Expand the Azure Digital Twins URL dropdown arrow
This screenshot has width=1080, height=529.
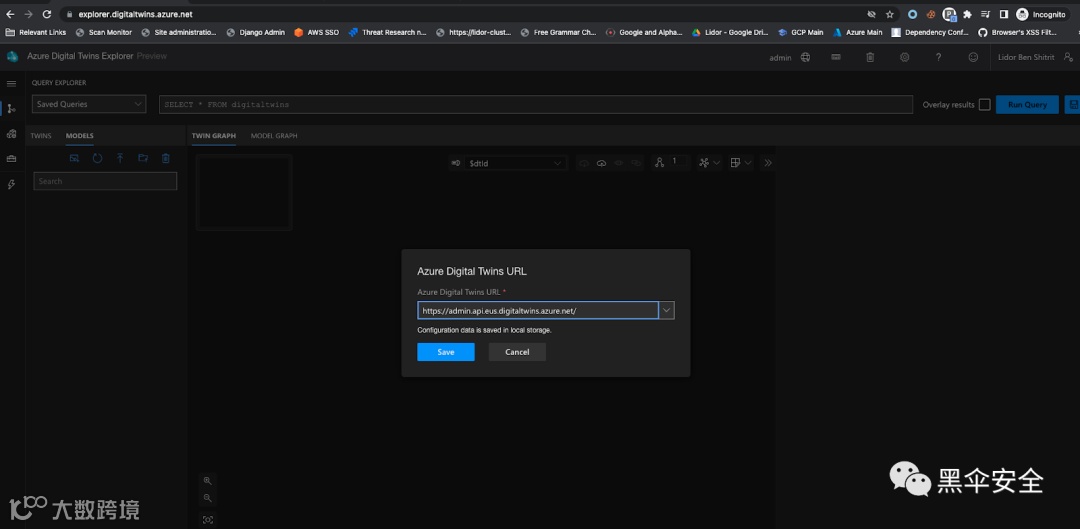pyautogui.click(x=666, y=311)
